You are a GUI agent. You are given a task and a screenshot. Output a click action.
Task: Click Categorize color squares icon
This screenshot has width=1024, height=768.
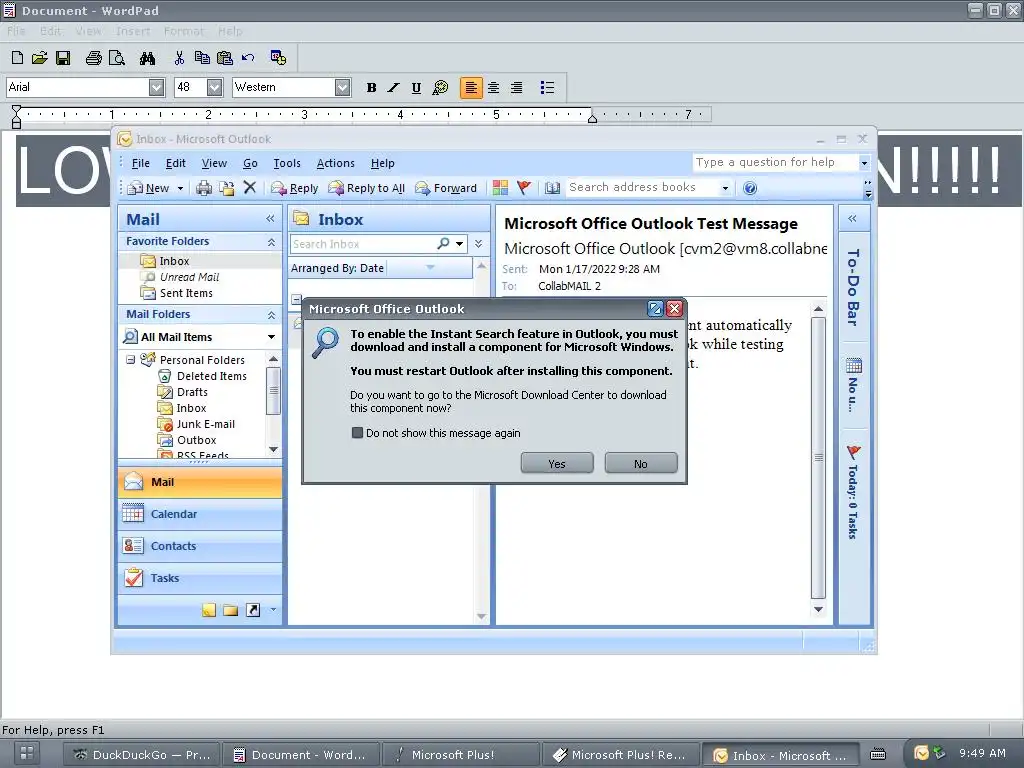click(x=500, y=188)
